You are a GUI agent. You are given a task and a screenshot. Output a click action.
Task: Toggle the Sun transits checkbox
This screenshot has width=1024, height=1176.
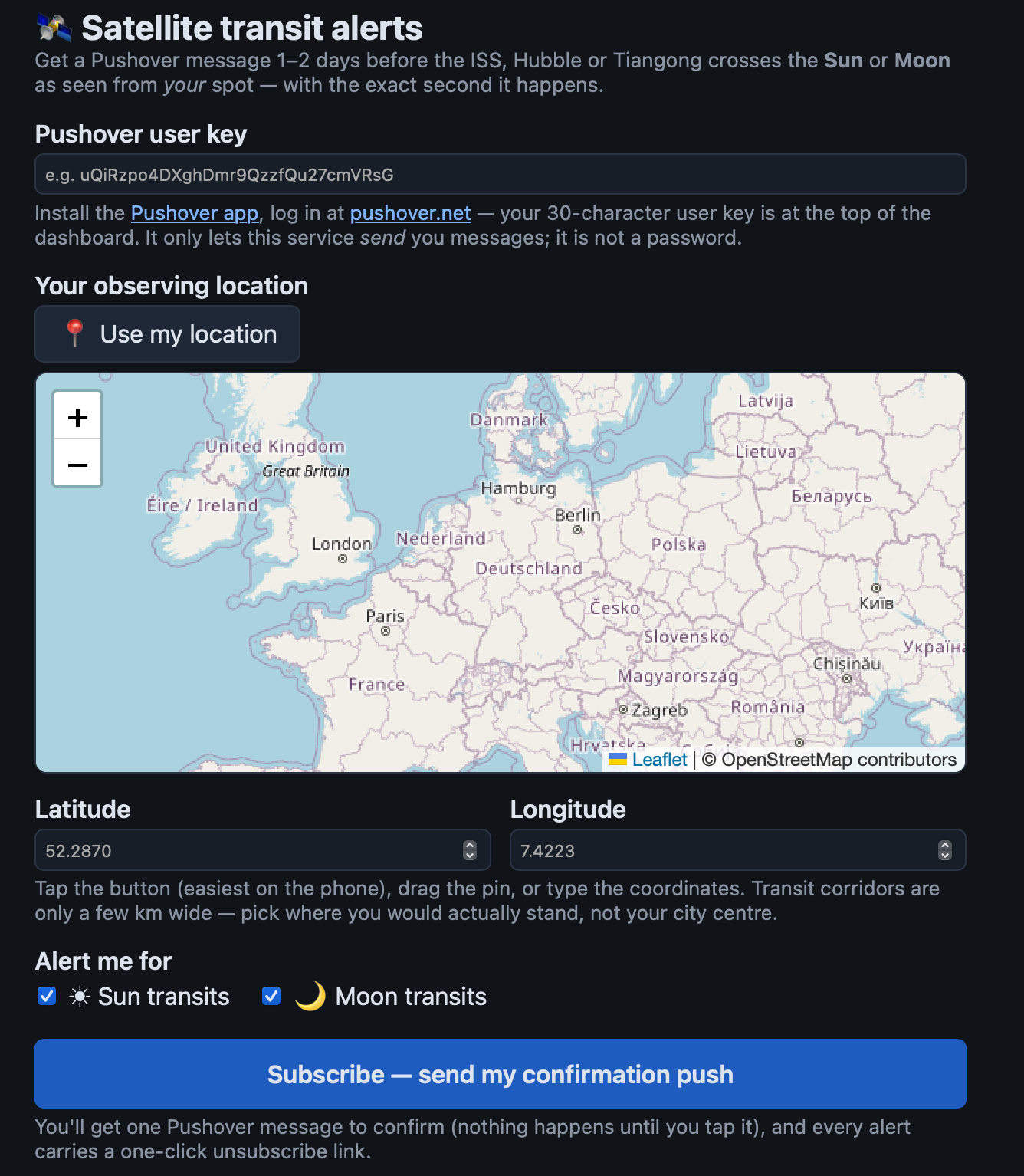[47, 996]
